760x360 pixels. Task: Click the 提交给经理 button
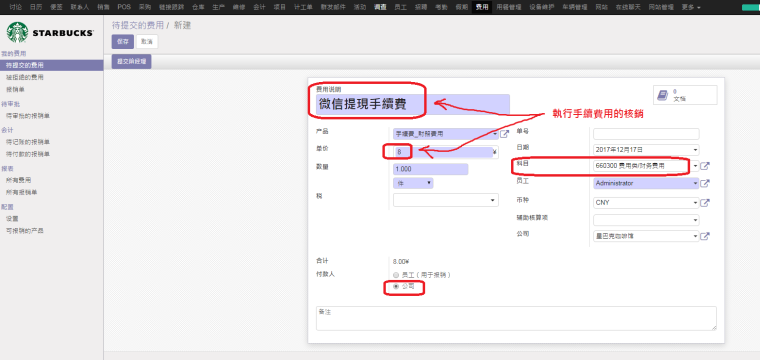[131, 62]
